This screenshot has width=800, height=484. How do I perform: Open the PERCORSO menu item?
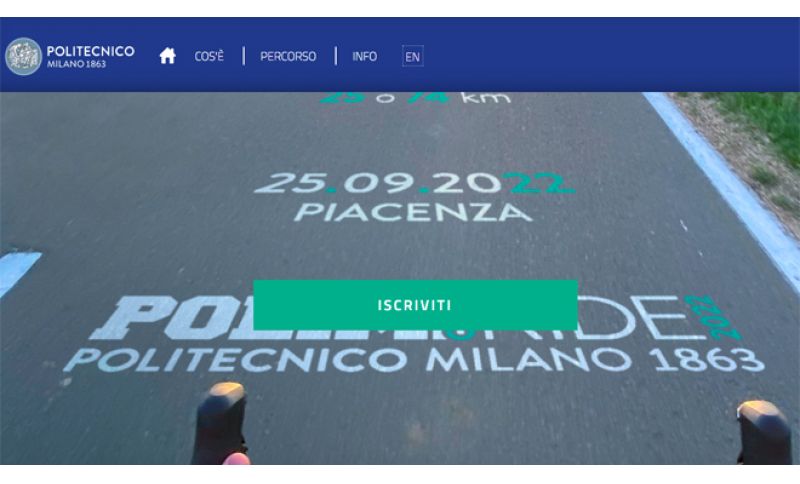(288, 56)
